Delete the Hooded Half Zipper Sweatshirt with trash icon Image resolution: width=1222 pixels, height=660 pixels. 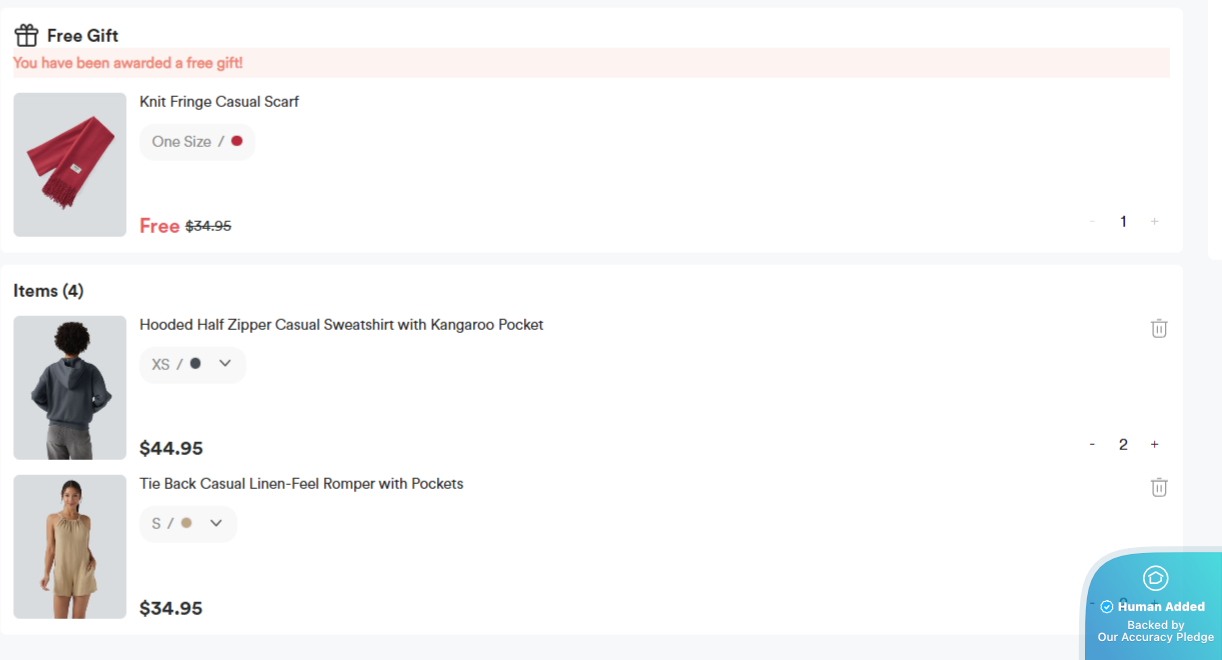(1159, 328)
